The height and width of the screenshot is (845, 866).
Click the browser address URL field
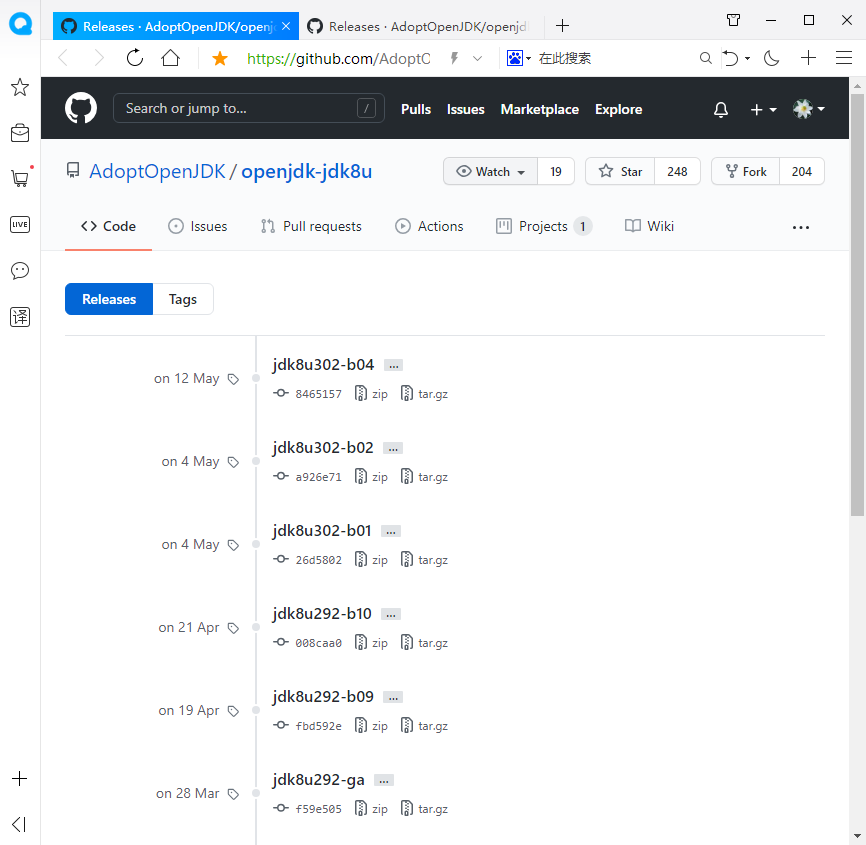[339, 59]
